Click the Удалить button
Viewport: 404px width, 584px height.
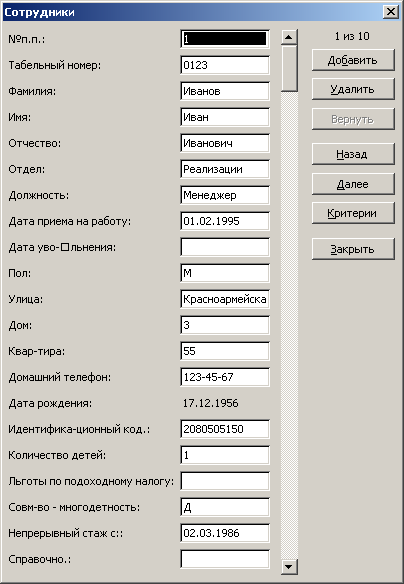coord(353,89)
